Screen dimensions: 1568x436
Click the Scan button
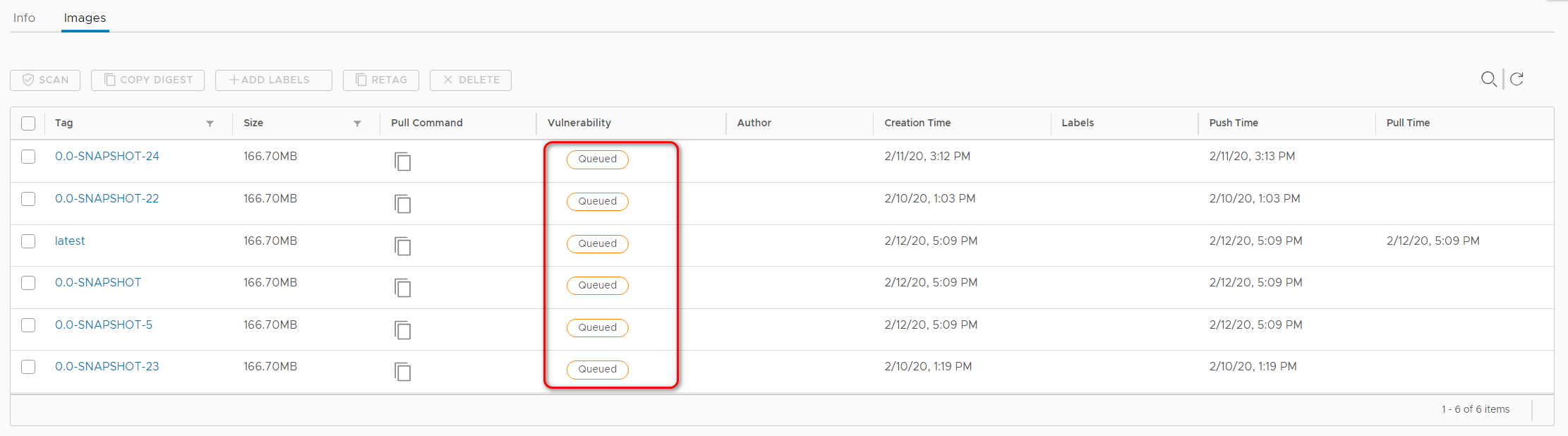[45, 80]
